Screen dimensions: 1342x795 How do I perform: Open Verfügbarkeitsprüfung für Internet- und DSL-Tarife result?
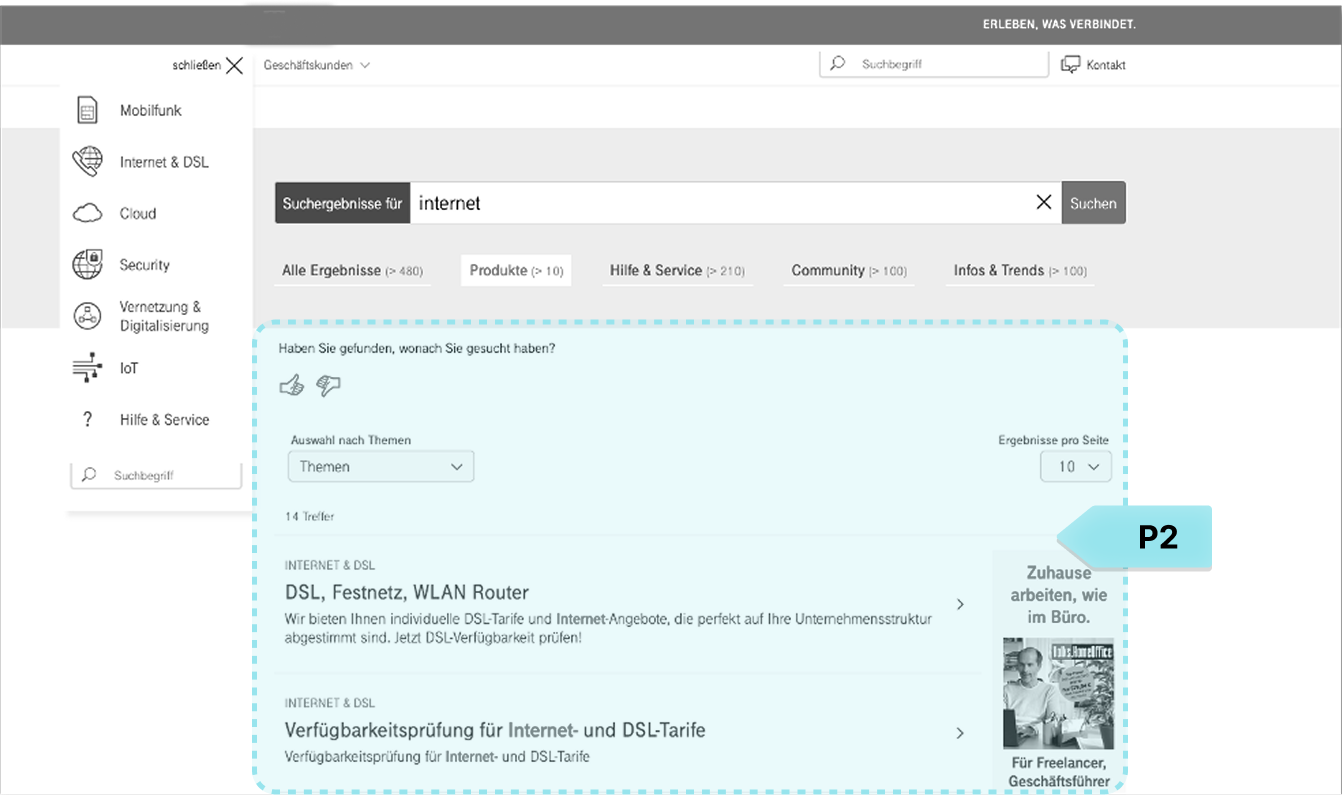[x=495, y=730]
